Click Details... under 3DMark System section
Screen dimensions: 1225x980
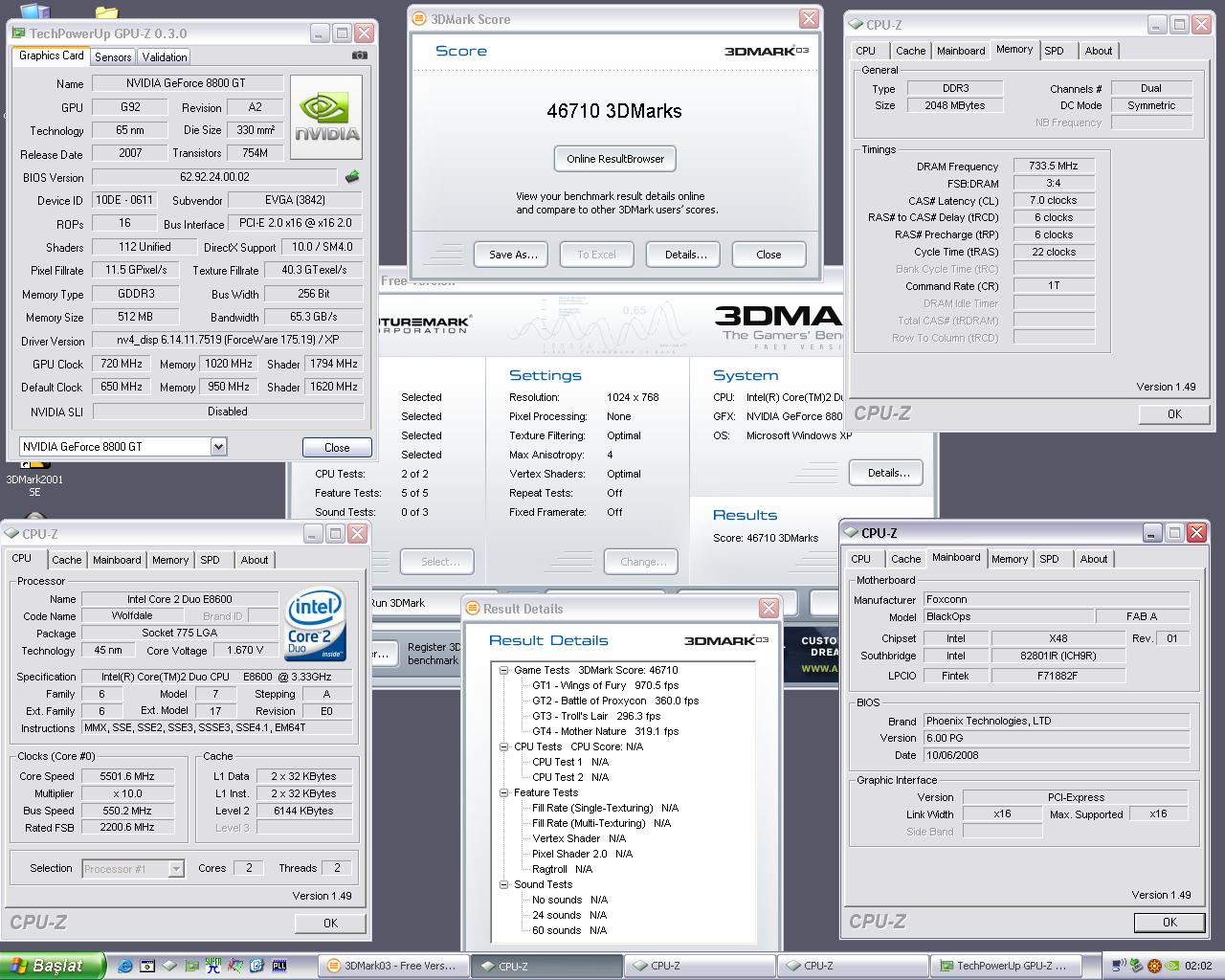tap(888, 473)
